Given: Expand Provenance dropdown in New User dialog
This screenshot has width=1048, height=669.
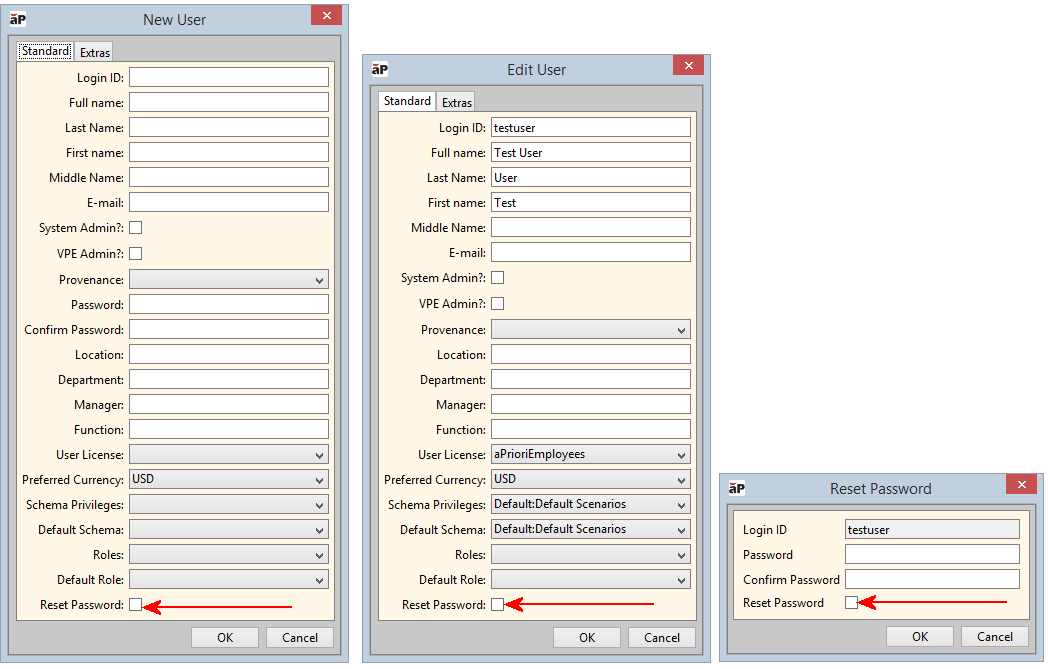Looking at the screenshot, I should click(228, 280).
